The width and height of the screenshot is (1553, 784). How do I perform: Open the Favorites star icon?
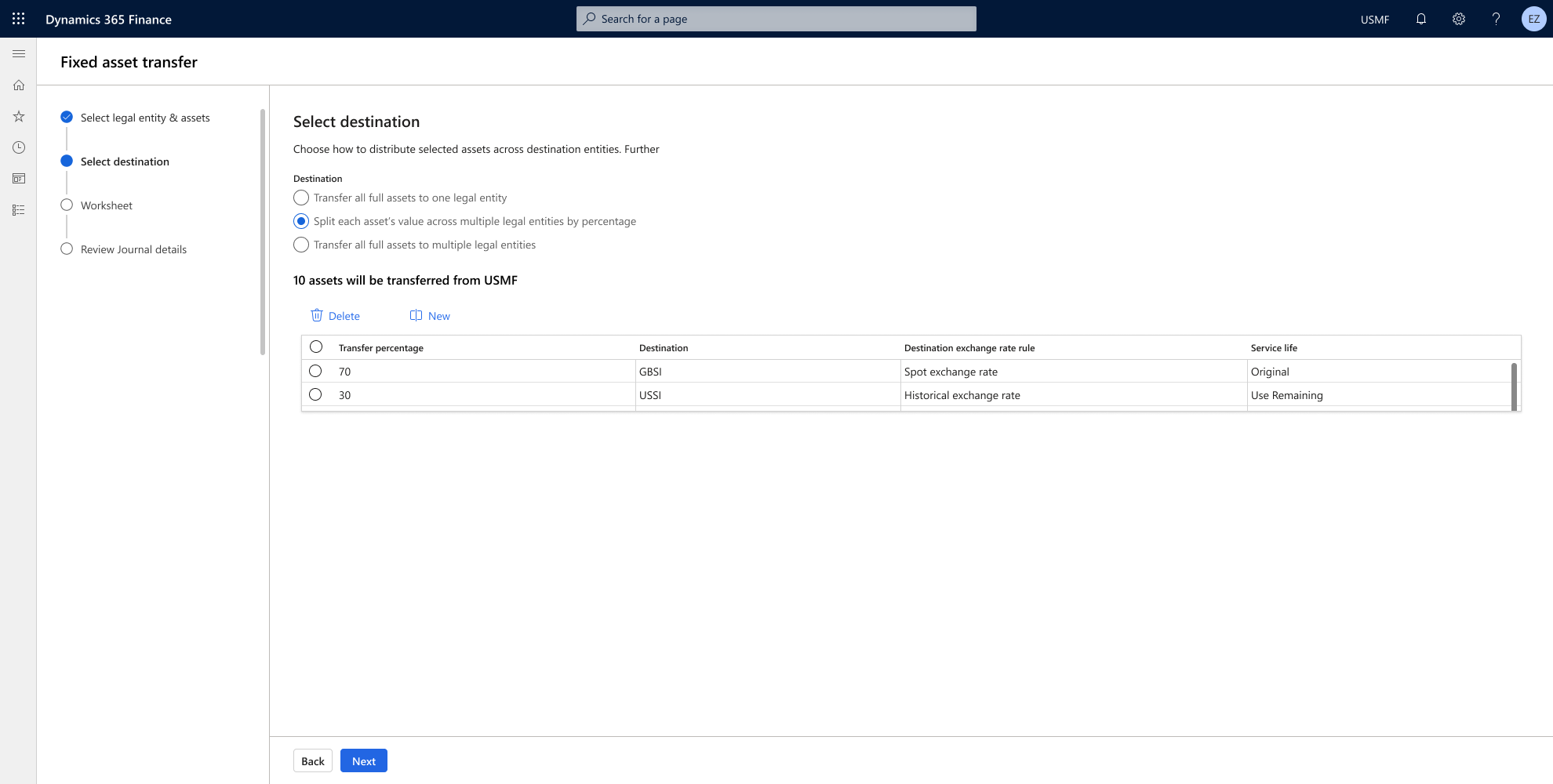(x=19, y=116)
